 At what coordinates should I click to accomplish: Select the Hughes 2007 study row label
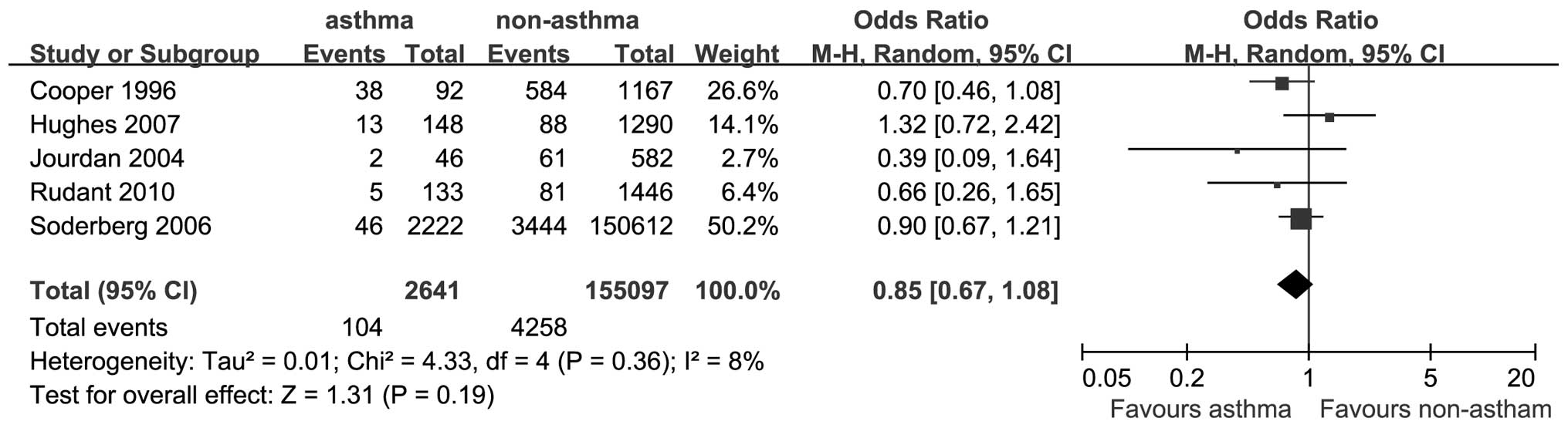pos(105,125)
